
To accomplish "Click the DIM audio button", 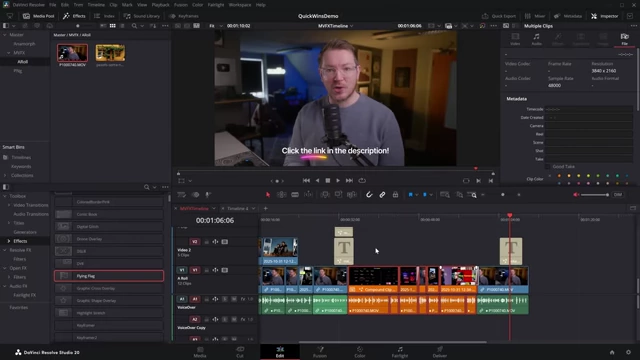I will coord(618,195).
